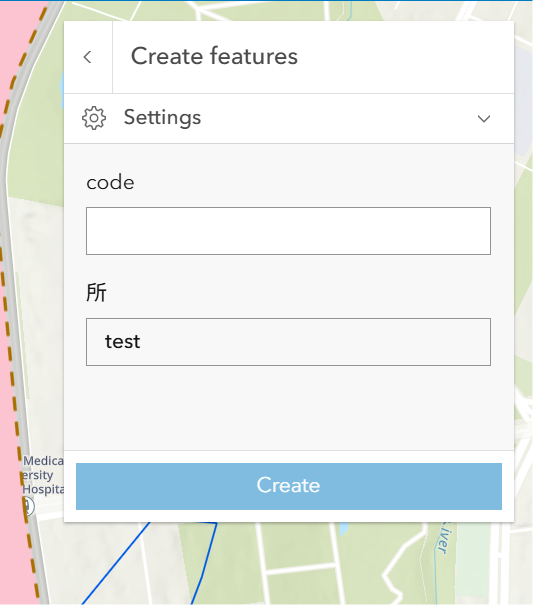Go back using the left chevron arrow
This screenshot has height=605, width=533.
pos(88,57)
